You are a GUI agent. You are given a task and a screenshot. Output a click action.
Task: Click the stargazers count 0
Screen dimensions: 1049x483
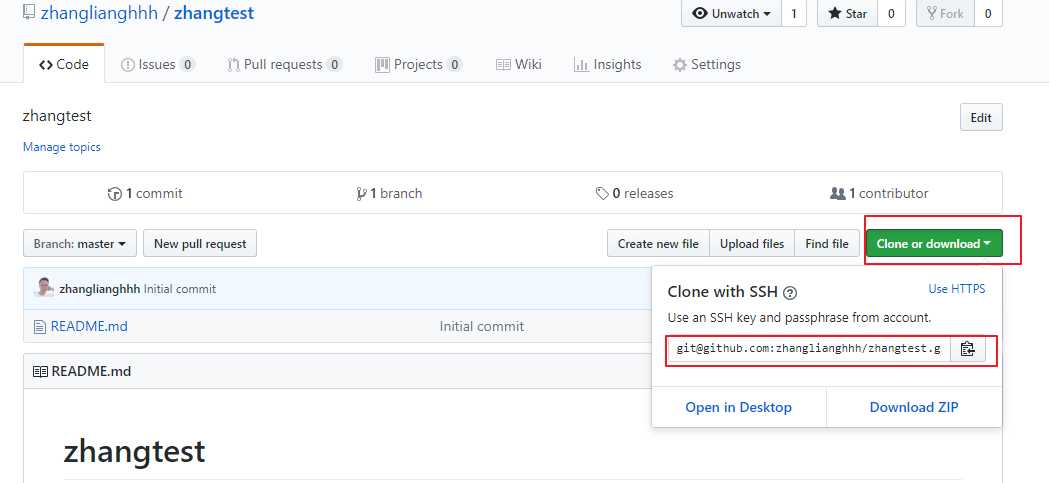(891, 13)
